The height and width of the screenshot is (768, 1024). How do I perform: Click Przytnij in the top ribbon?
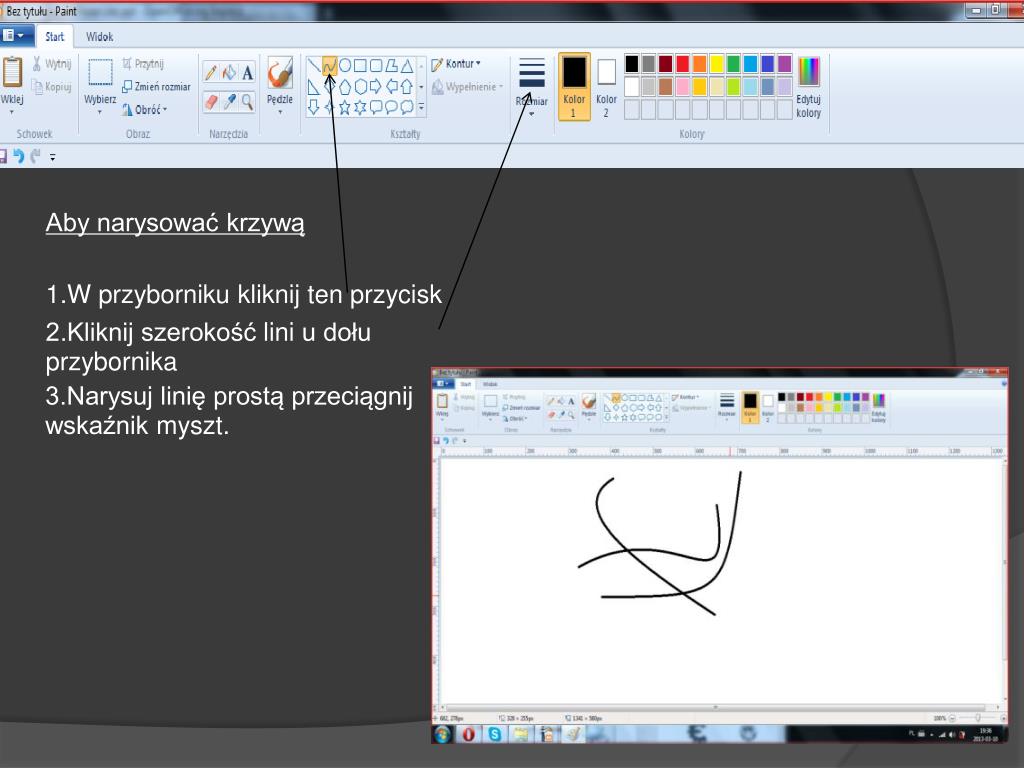143,63
